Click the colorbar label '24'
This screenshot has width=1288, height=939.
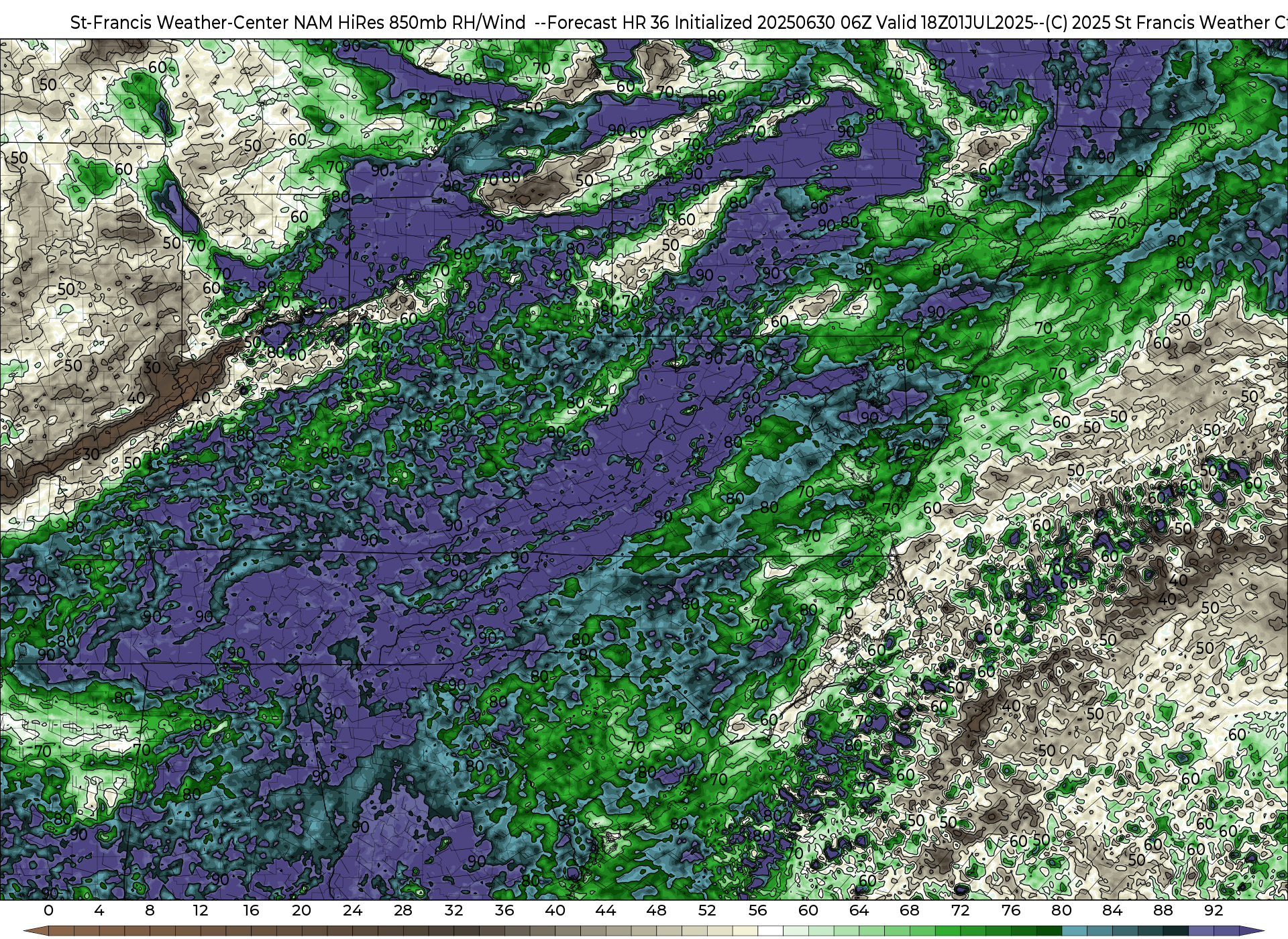[x=352, y=910]
